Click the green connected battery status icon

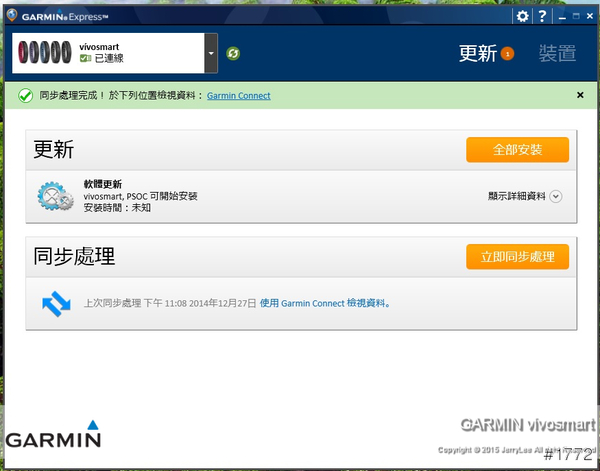pyautogui.click(x=85, y=58)
